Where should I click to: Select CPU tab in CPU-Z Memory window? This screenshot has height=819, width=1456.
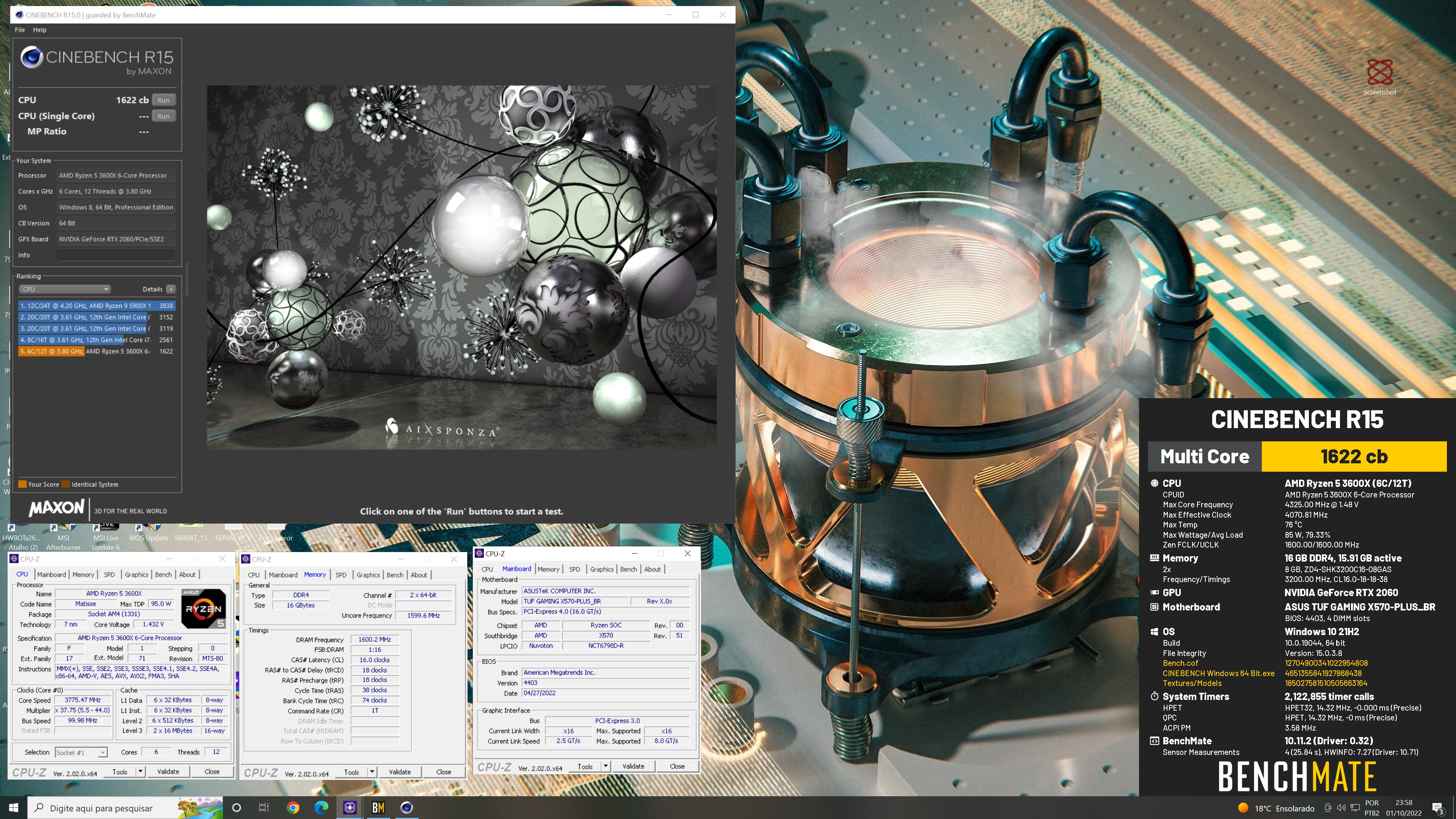pos(254,575)
